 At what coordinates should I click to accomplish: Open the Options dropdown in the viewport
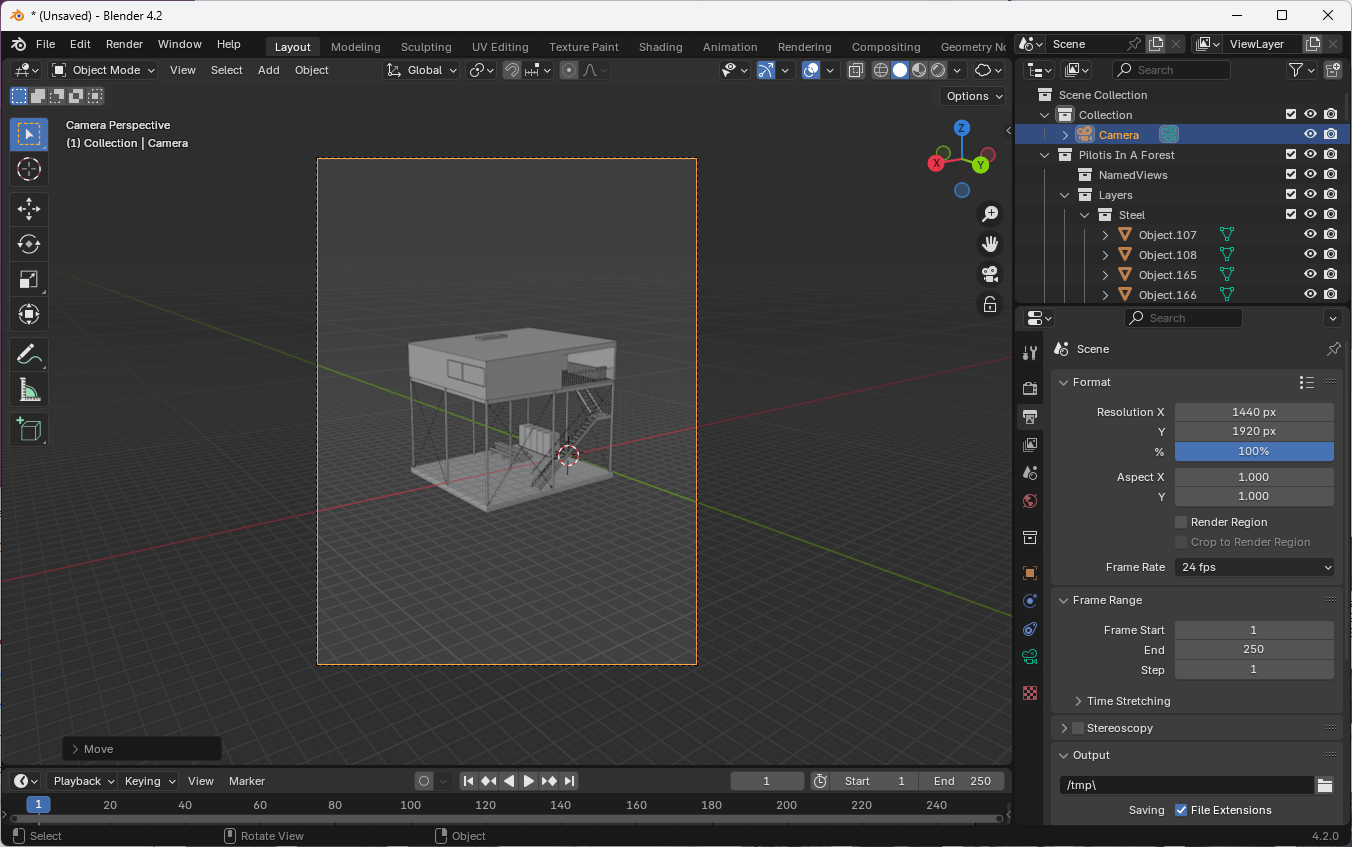click(x=974, y=96)
